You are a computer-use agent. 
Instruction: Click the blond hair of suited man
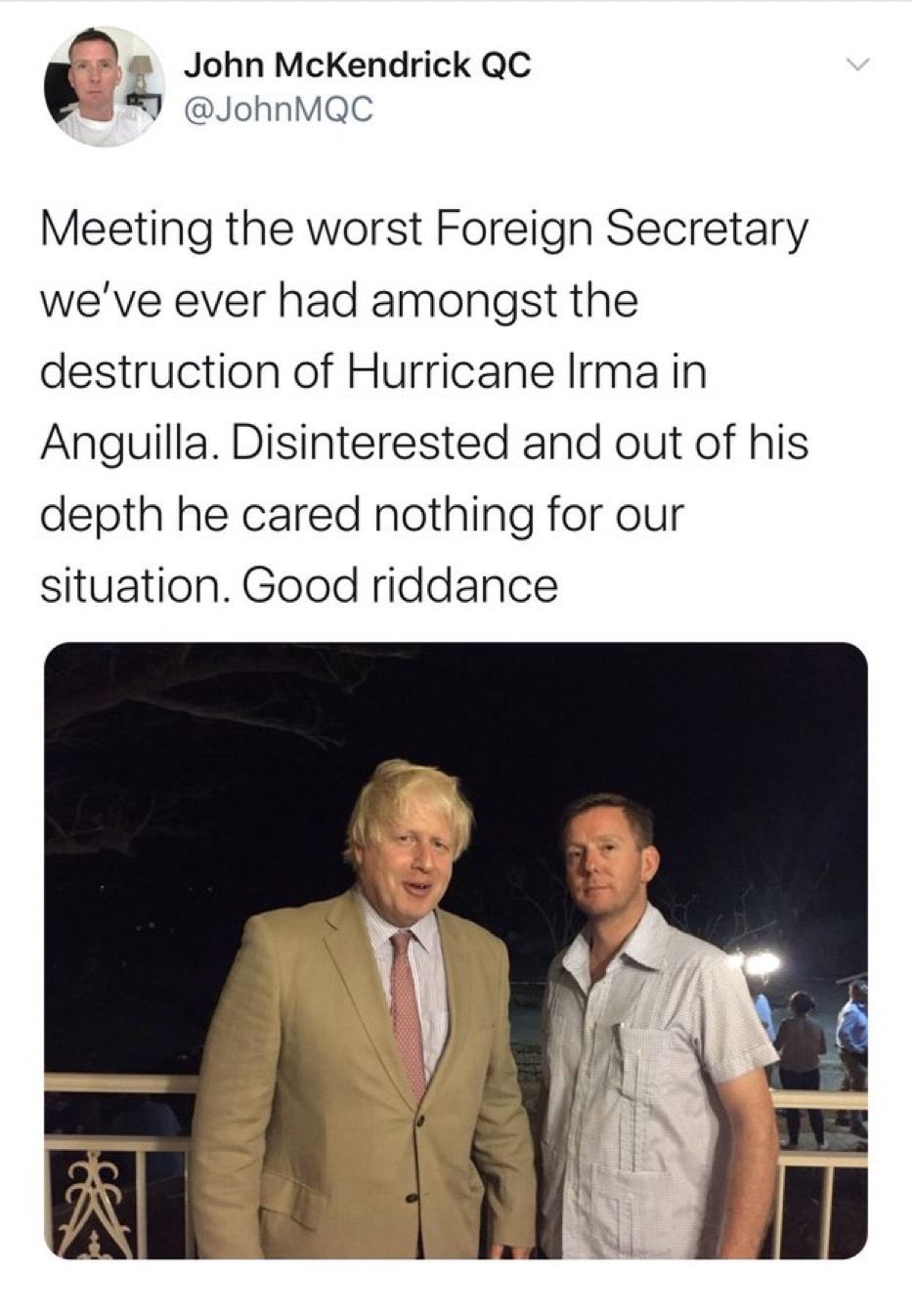click(406, 801)
